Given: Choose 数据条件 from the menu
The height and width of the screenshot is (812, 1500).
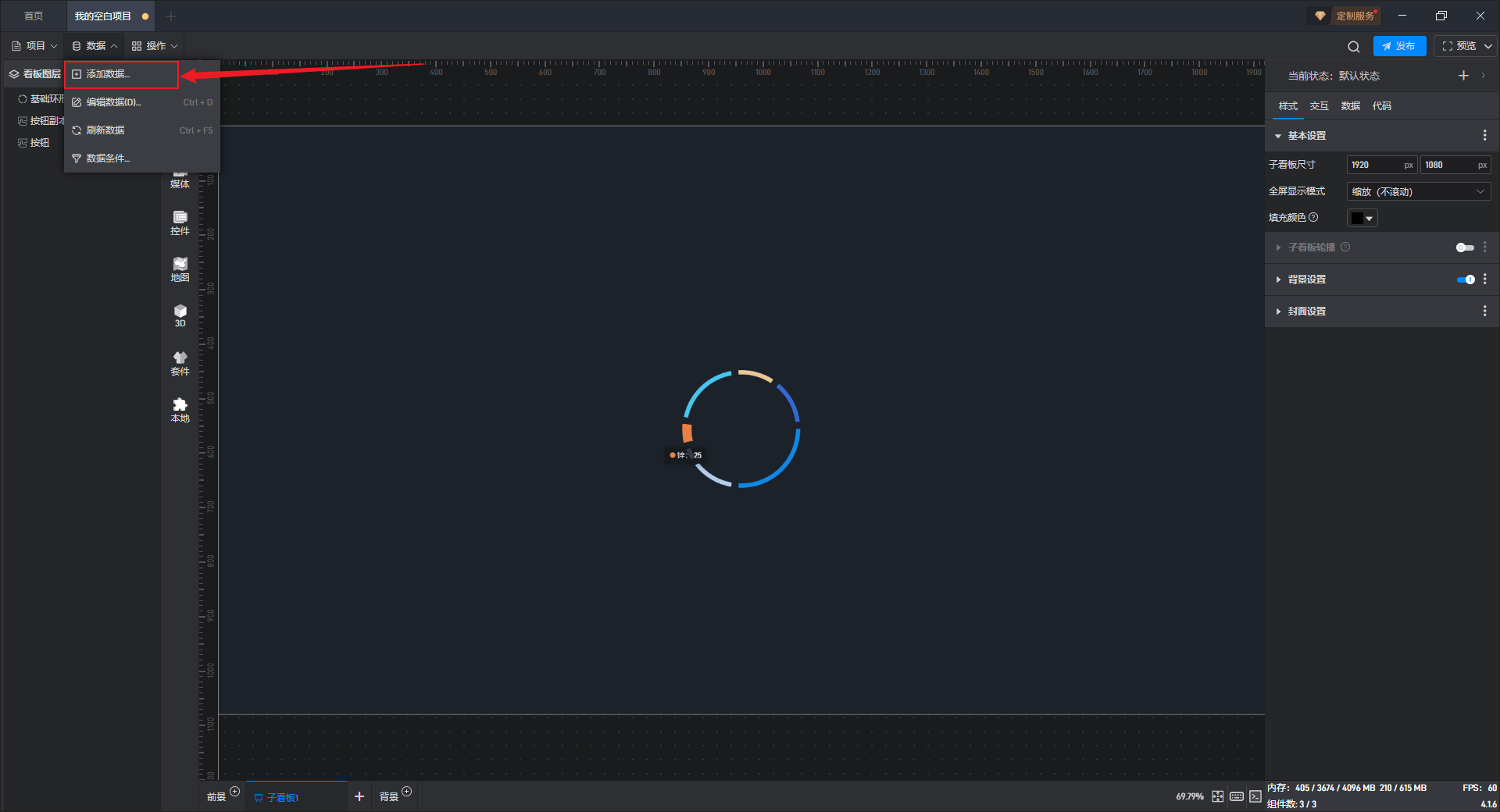Looking at the screenshot, I should pyautogui.click(x=142, y=158).
